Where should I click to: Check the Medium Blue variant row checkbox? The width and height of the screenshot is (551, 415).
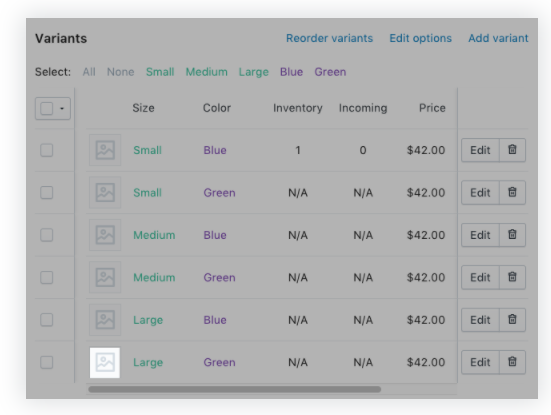click(x=47, y=235)
